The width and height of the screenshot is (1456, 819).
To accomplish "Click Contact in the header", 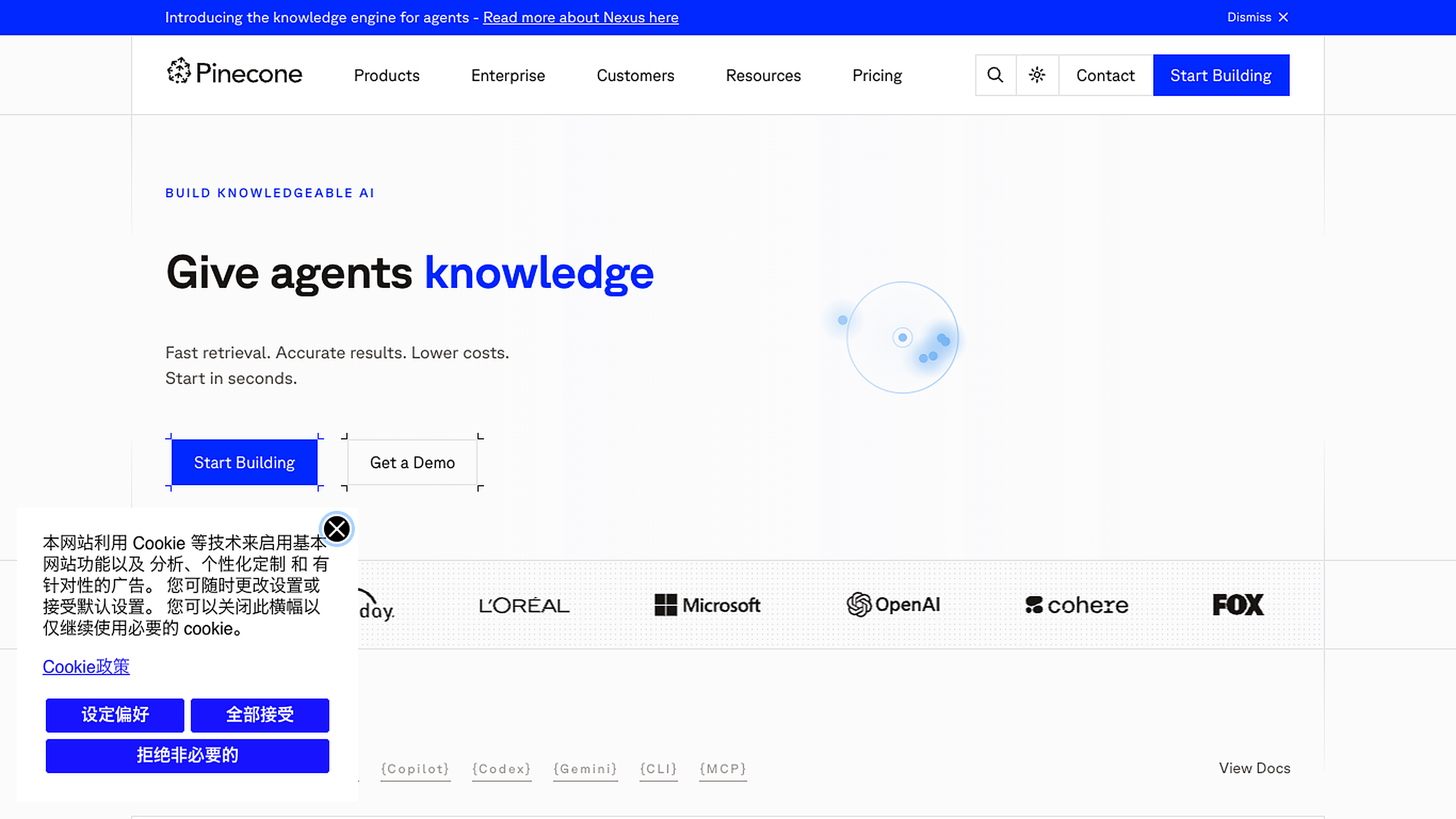I will [x=1105, y=75].
